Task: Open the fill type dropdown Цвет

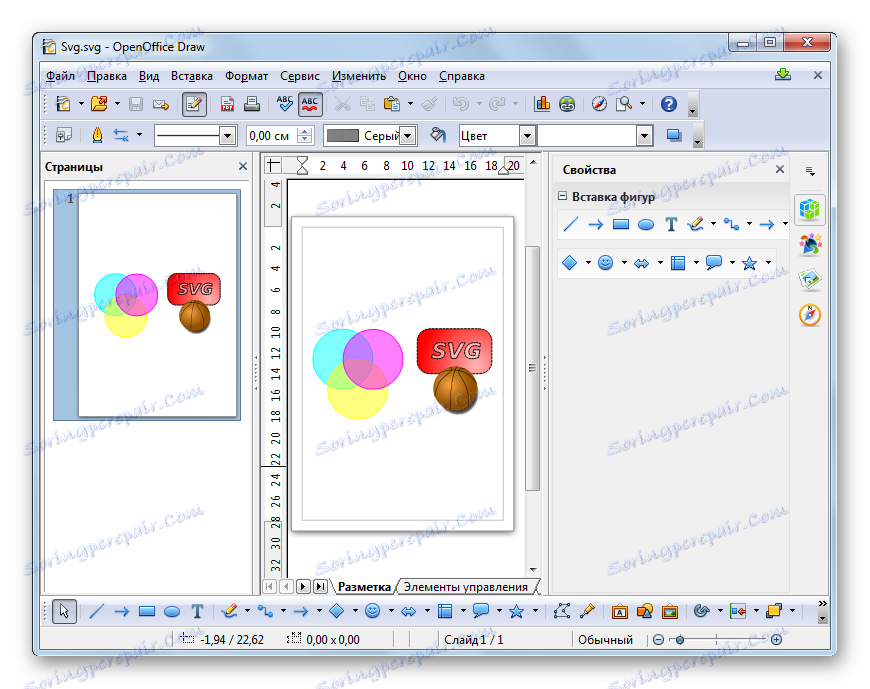Action: pos(527,135)
